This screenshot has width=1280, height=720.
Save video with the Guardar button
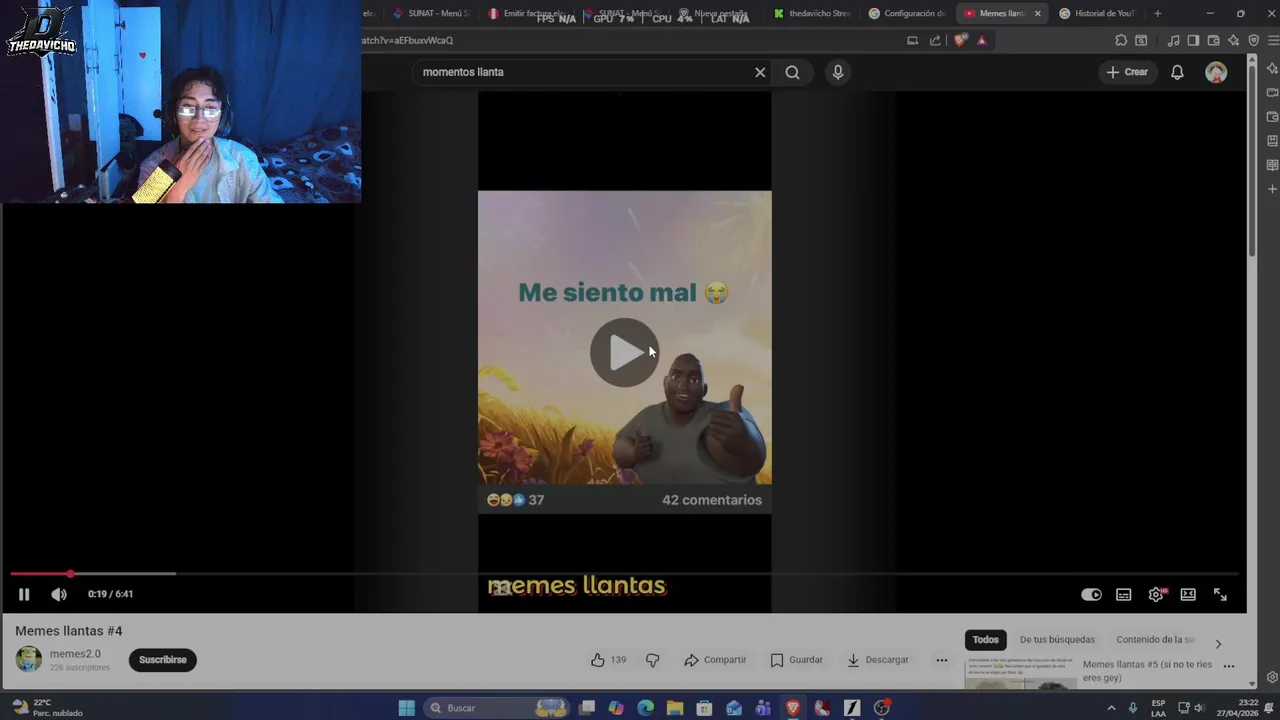pyautogui.click(x=796, y=660)
